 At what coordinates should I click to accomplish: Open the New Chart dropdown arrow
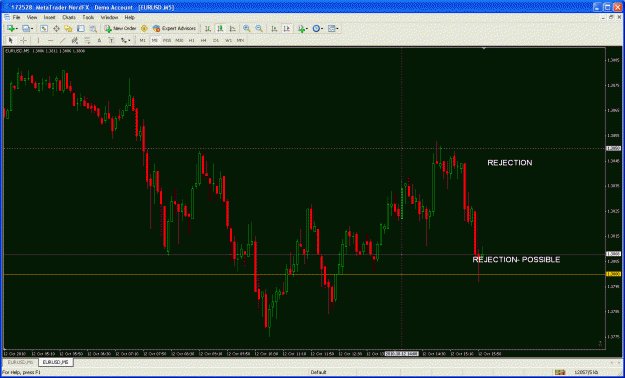pyautogui.click(x=16, y=29)
